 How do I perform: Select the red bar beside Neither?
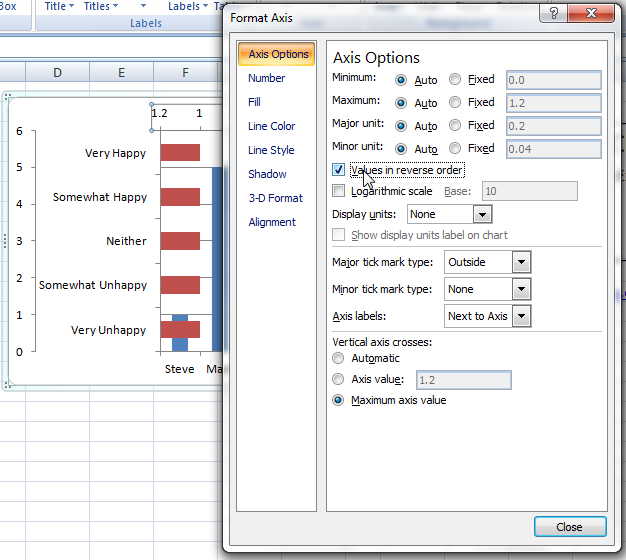point(180,241)
